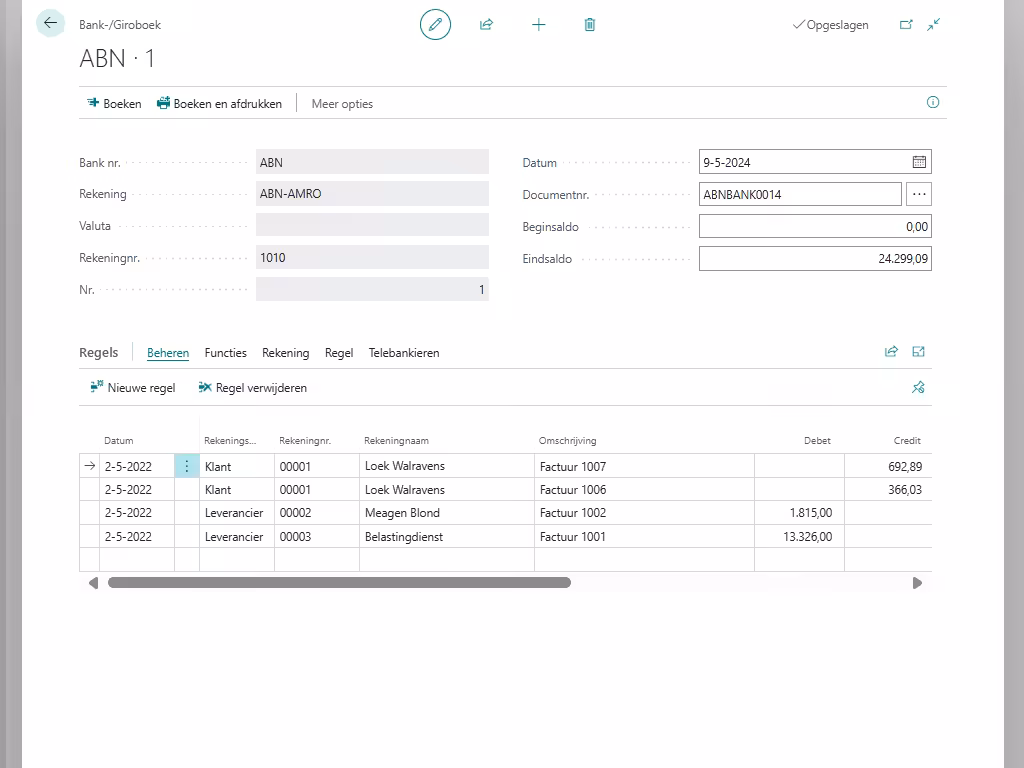Open page in new window icon
The width and height of the screenshot is (1024, 768).
pyautogui.click(x=906, y=25)
